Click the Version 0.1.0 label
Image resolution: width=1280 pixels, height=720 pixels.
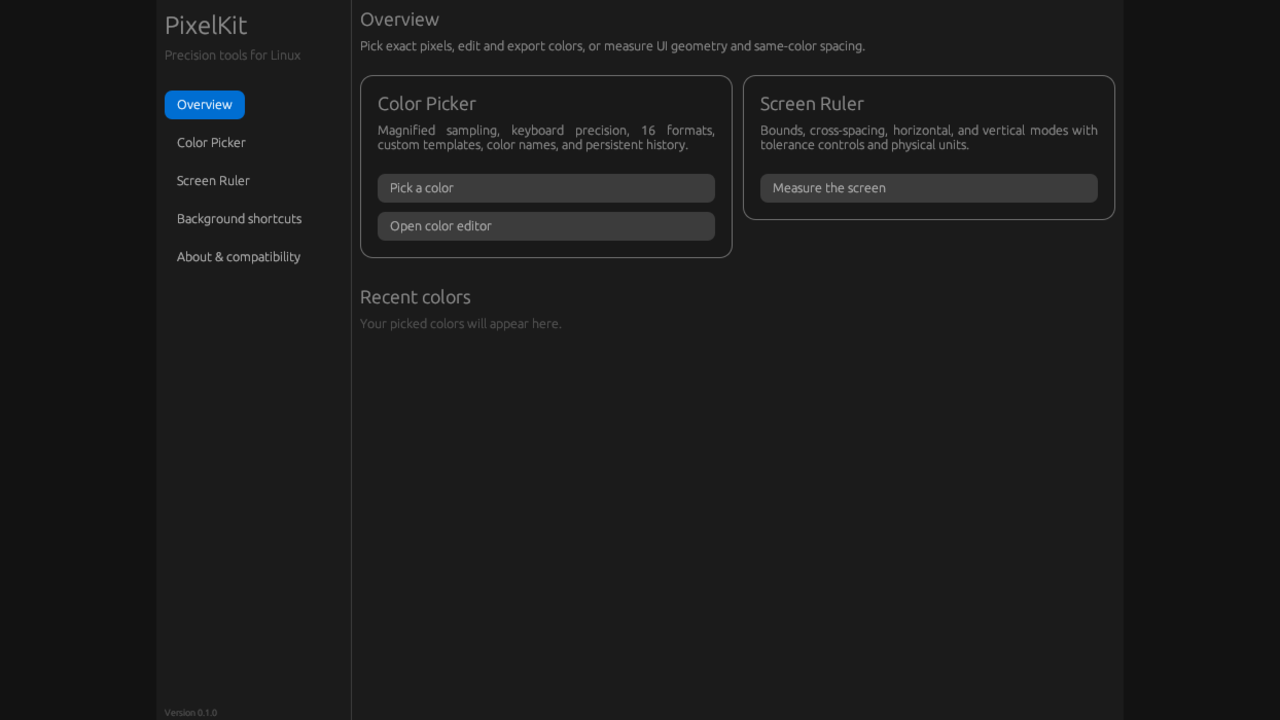[x=191, y=713]
